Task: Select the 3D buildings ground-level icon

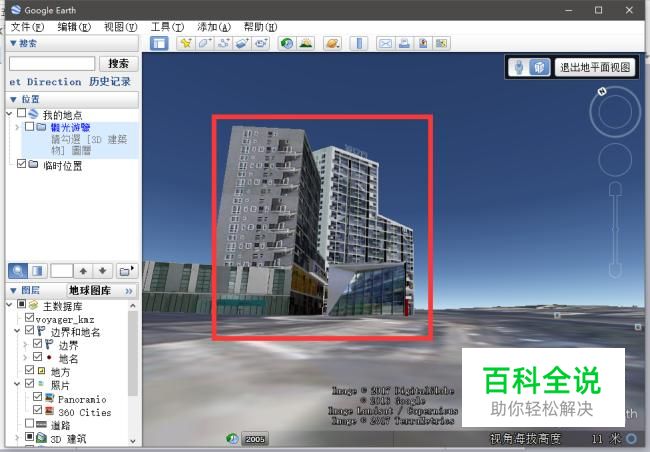Action: [539, 67]
